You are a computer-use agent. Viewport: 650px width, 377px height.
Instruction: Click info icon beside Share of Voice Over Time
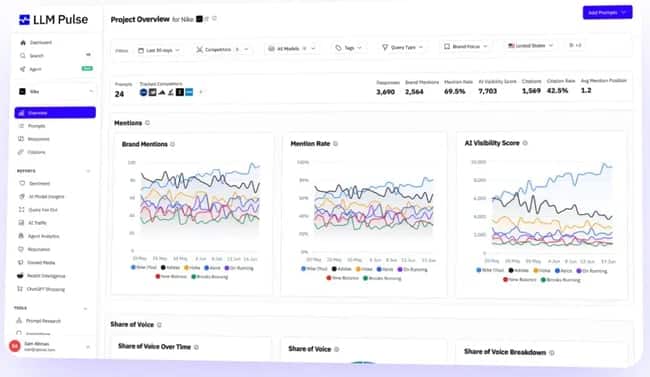pyautogui.click(x=196, y=347)
